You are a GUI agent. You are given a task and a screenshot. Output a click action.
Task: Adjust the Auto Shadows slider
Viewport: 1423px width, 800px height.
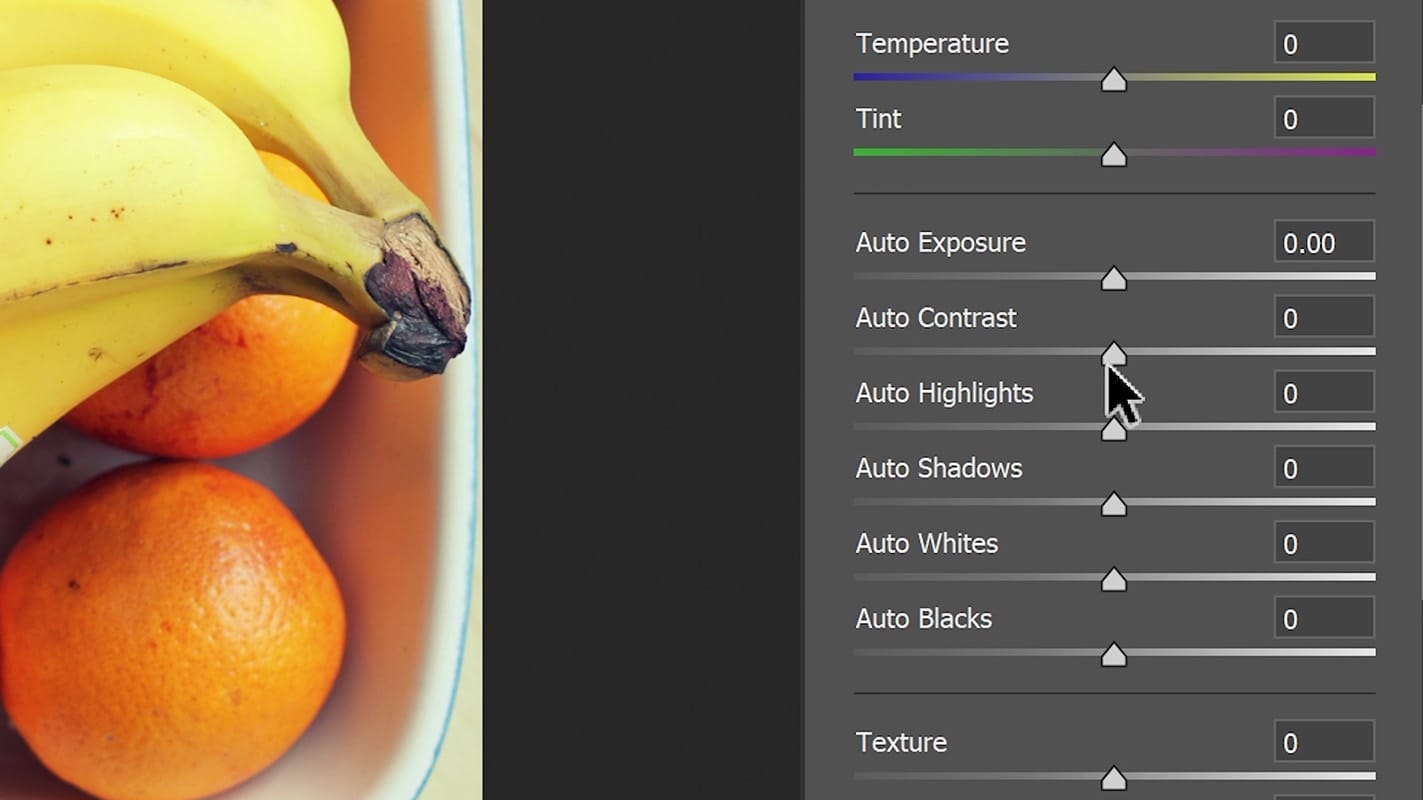(x=1113, y=505)
